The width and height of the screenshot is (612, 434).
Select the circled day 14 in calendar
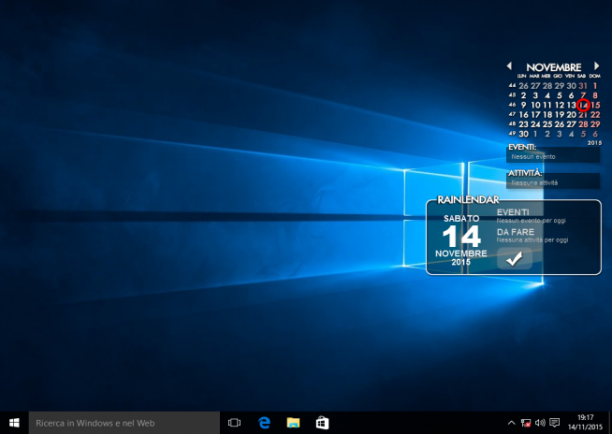tap(583, 105)
